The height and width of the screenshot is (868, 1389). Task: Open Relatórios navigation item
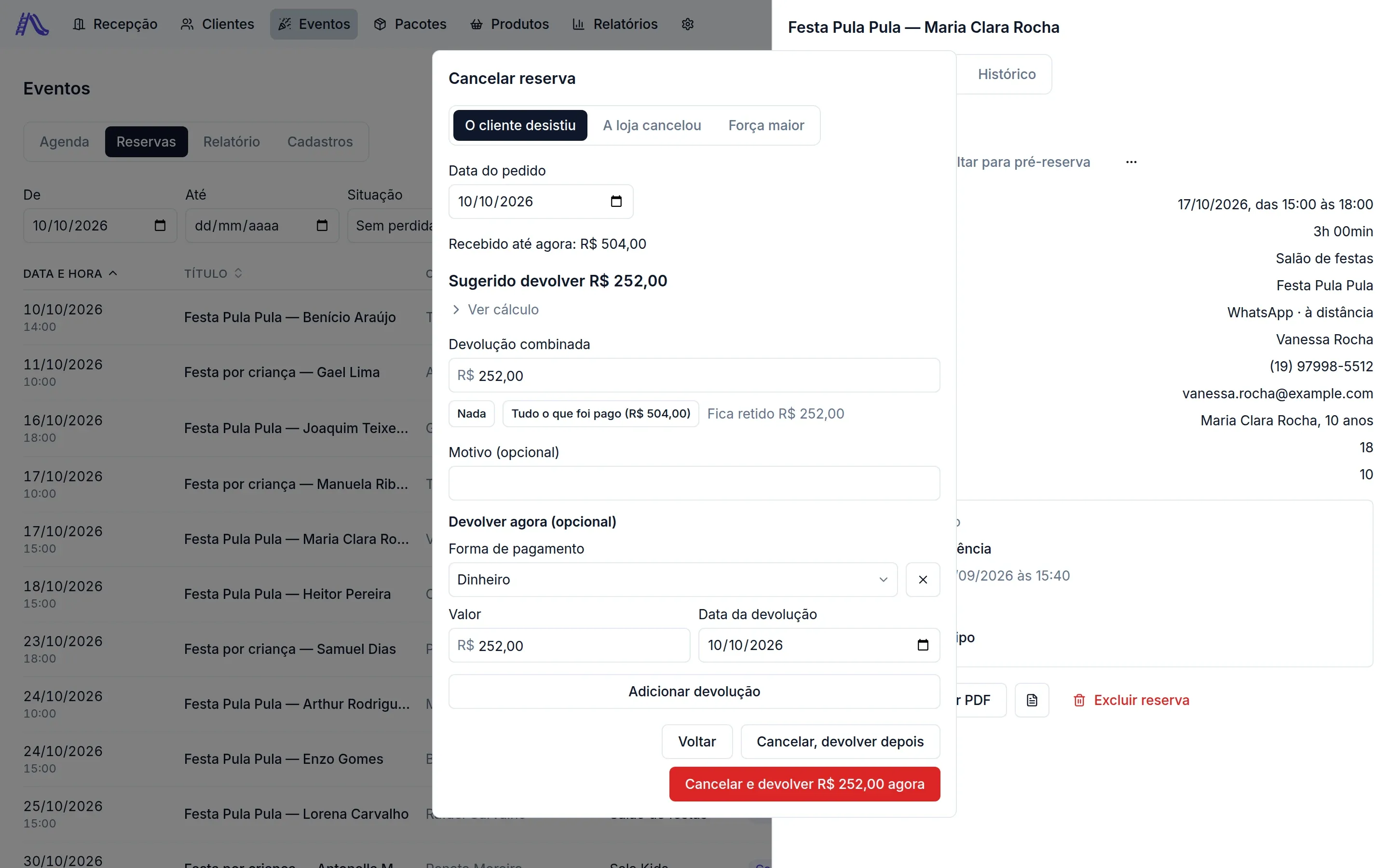(x=615, y=24)
